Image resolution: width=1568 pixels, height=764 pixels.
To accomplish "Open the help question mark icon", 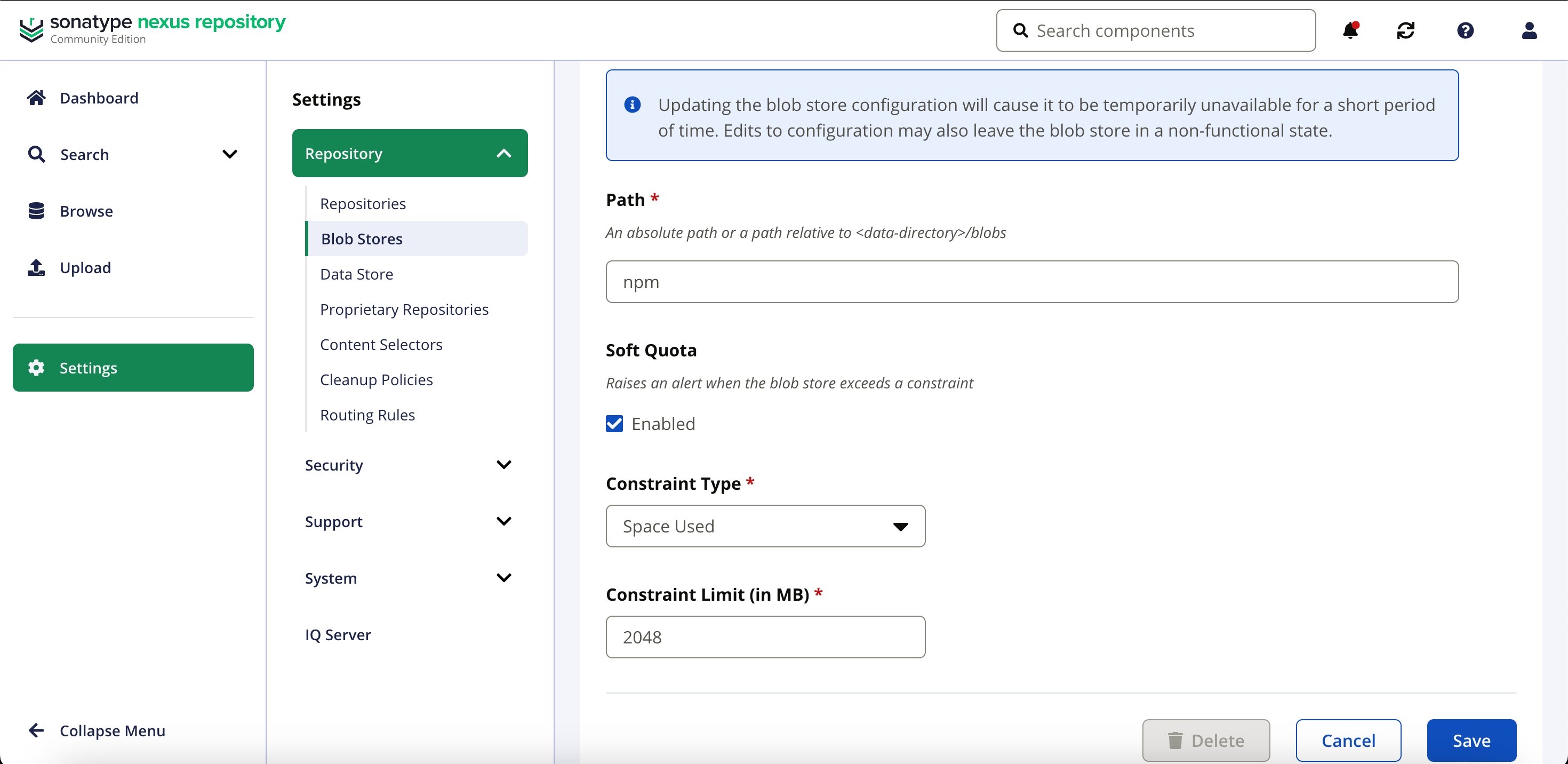I will [x=1465, y=30].
